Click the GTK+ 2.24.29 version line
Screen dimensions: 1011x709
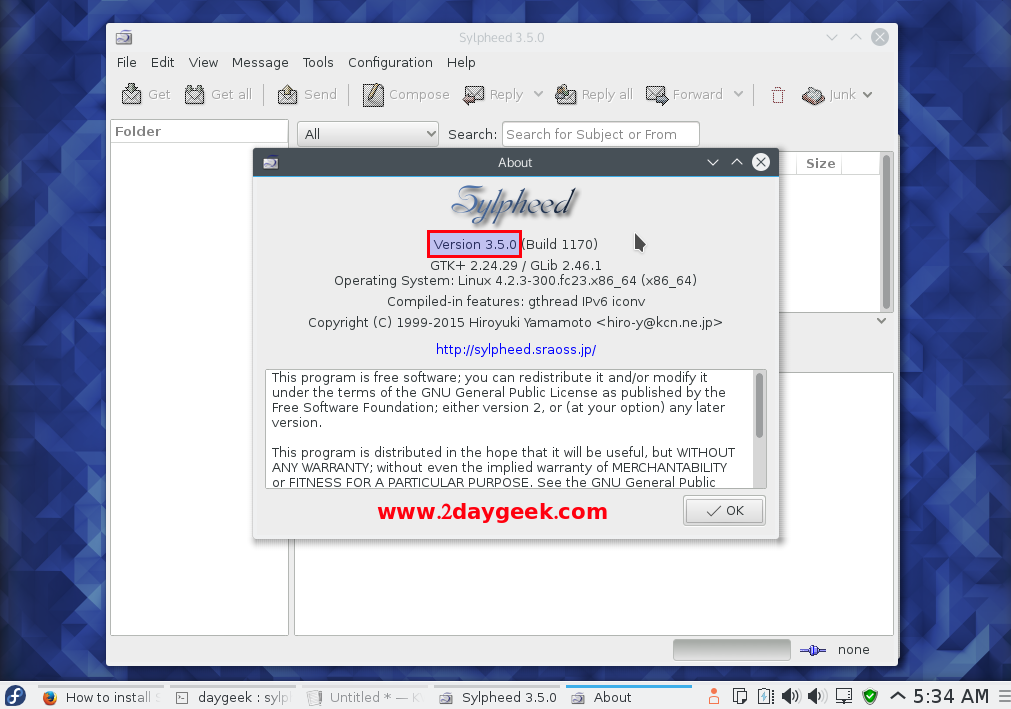coord(516,266)
